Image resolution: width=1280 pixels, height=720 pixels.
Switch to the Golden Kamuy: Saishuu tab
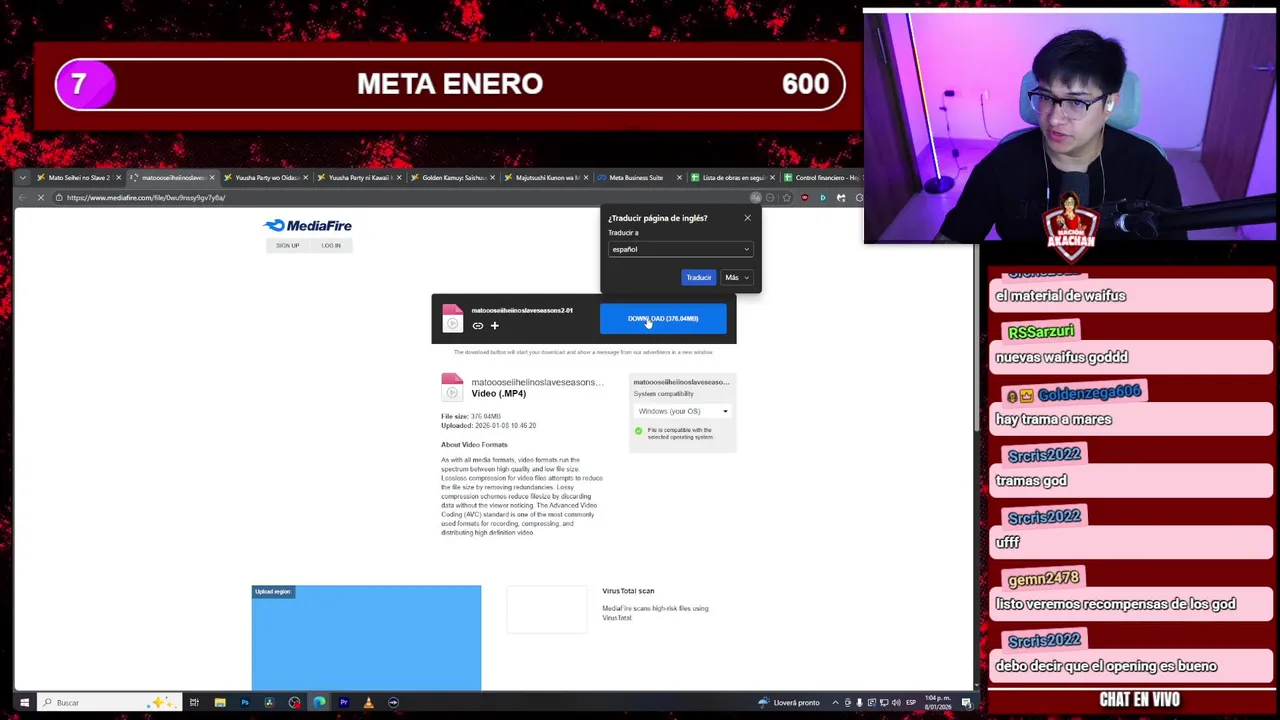click(x=452, y=178)
